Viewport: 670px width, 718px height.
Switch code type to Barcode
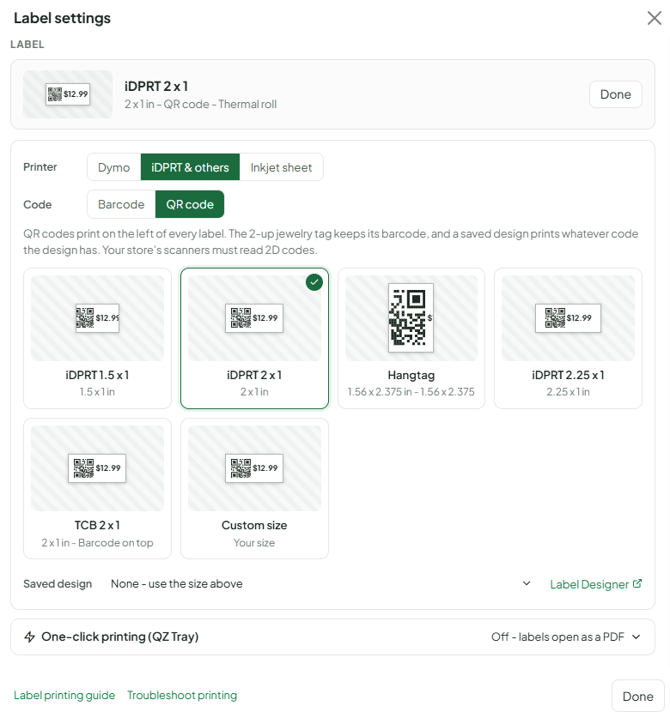click(121, 204)
